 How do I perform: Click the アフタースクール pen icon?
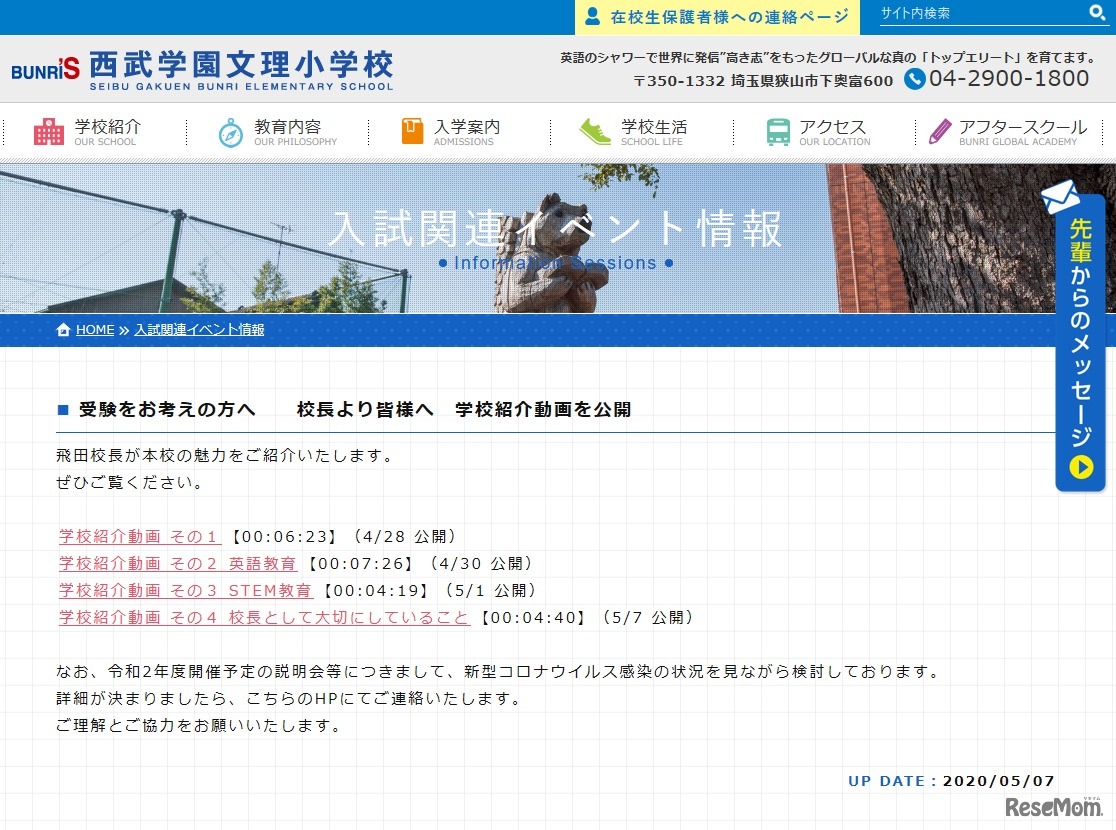[938, 131]
